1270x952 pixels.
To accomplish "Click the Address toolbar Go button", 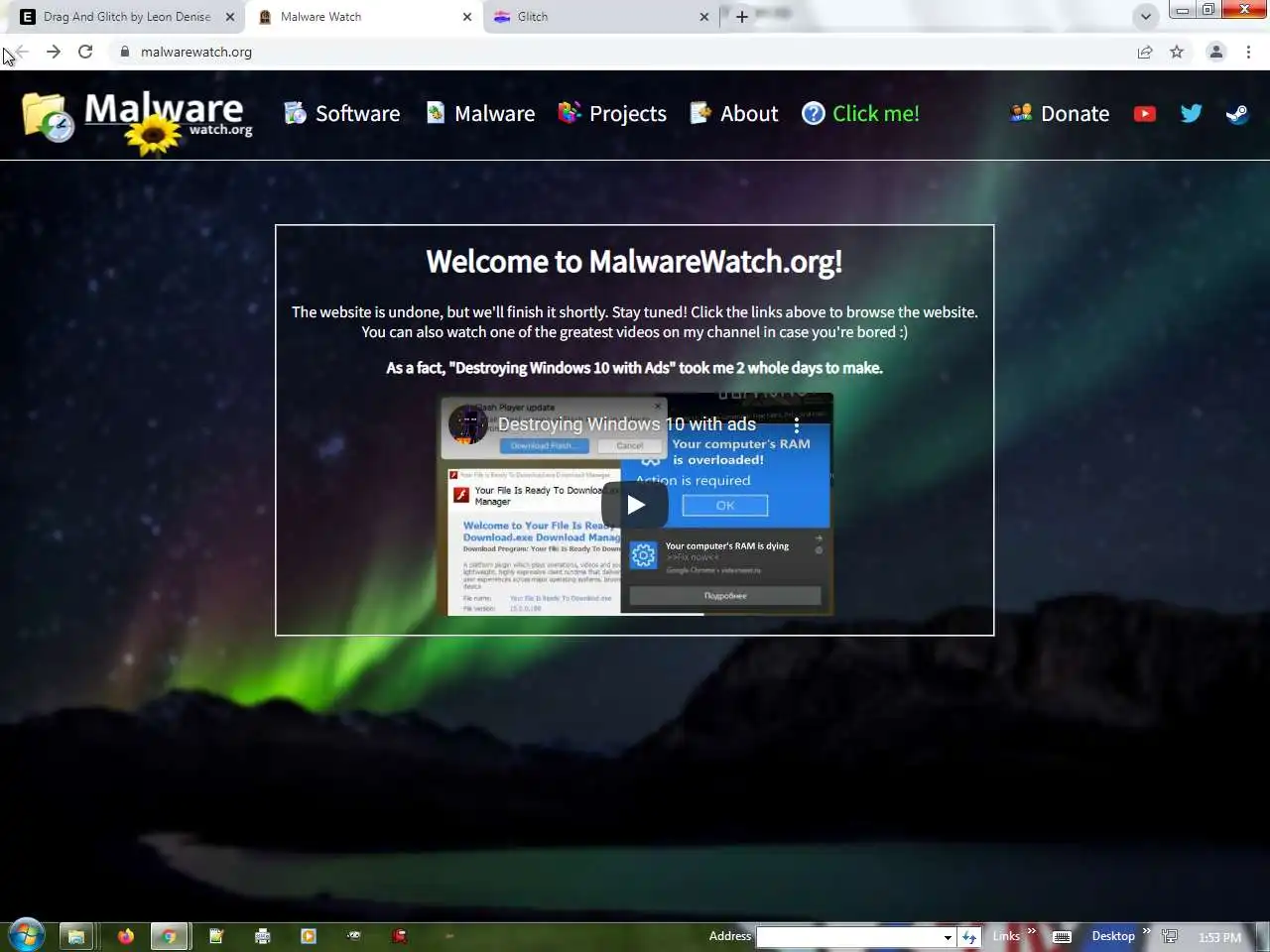I will coord(969,936).
